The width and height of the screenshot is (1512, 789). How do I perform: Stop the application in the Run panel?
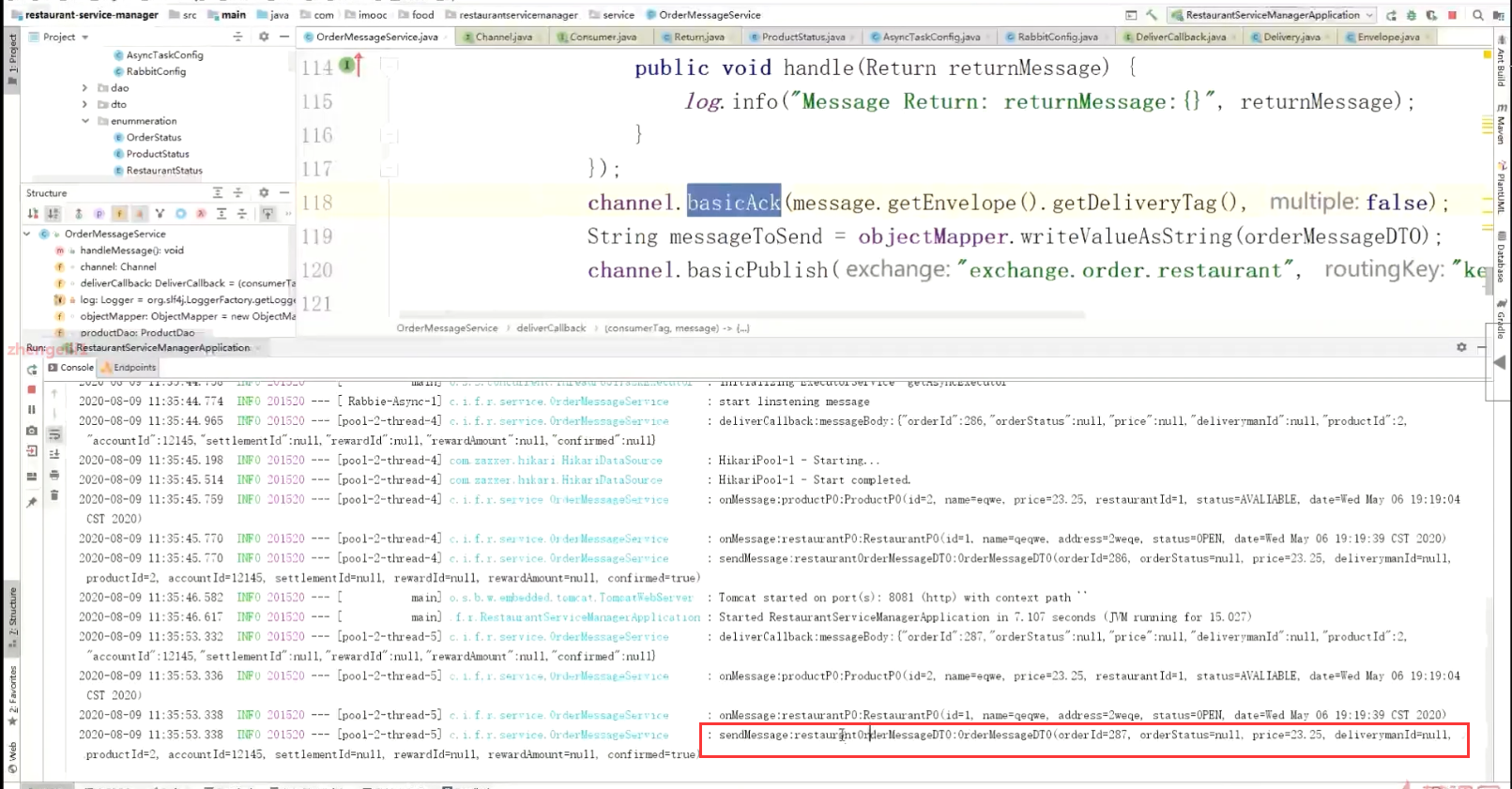pos(32,389)
